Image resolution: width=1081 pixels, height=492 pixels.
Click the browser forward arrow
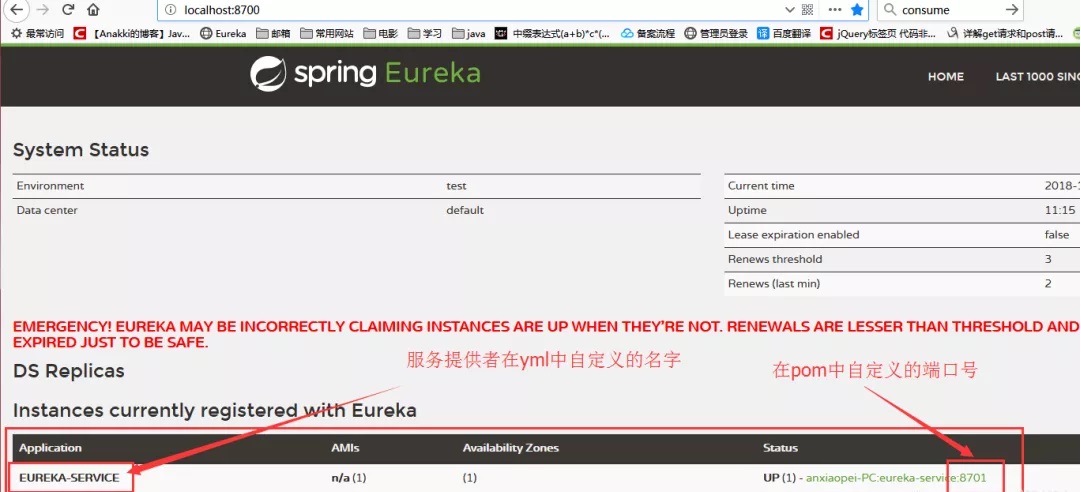pyautogui.click(x=43, y=10)
